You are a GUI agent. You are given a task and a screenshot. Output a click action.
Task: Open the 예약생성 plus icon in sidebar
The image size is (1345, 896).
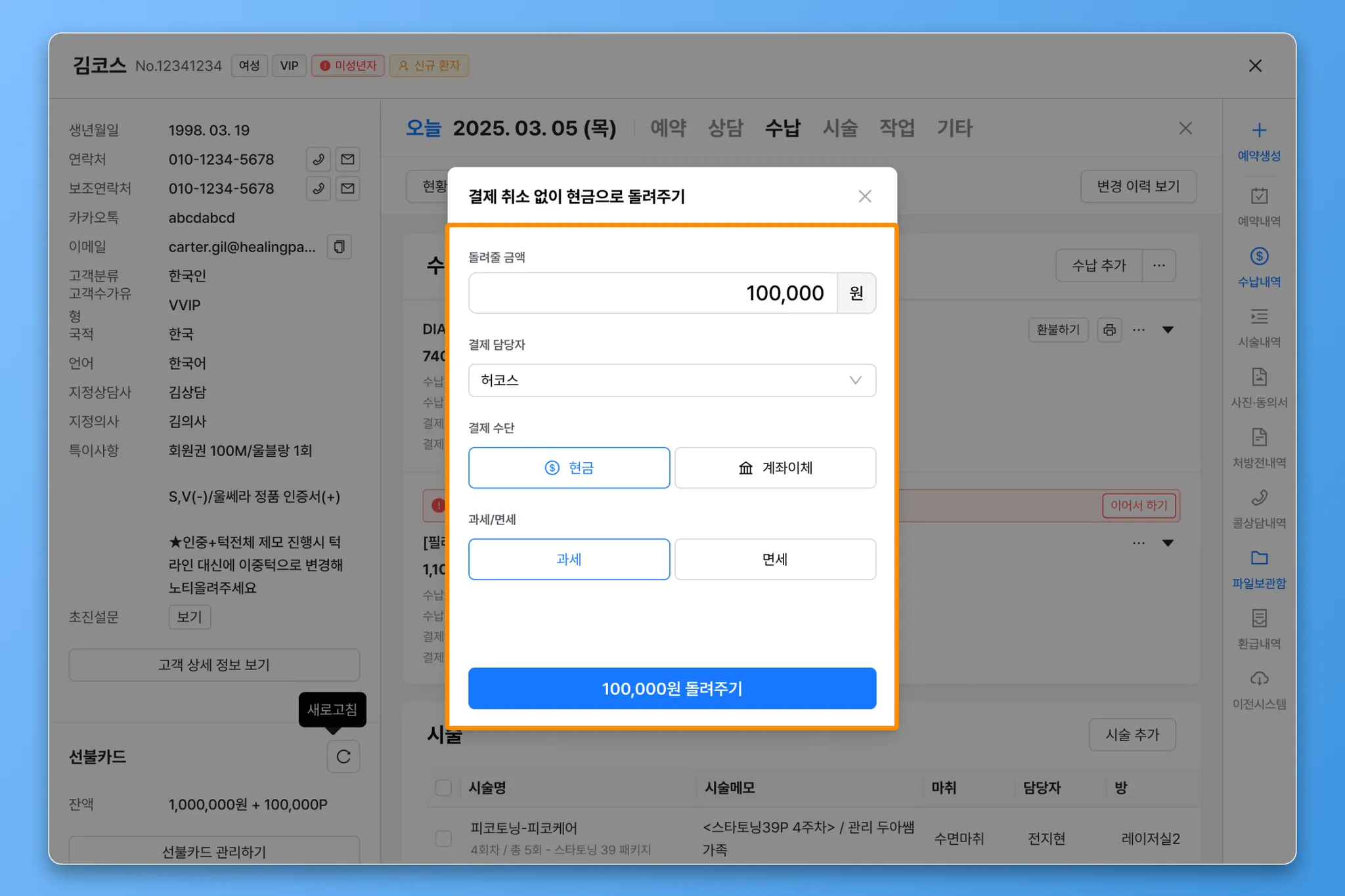[1258, 130]
